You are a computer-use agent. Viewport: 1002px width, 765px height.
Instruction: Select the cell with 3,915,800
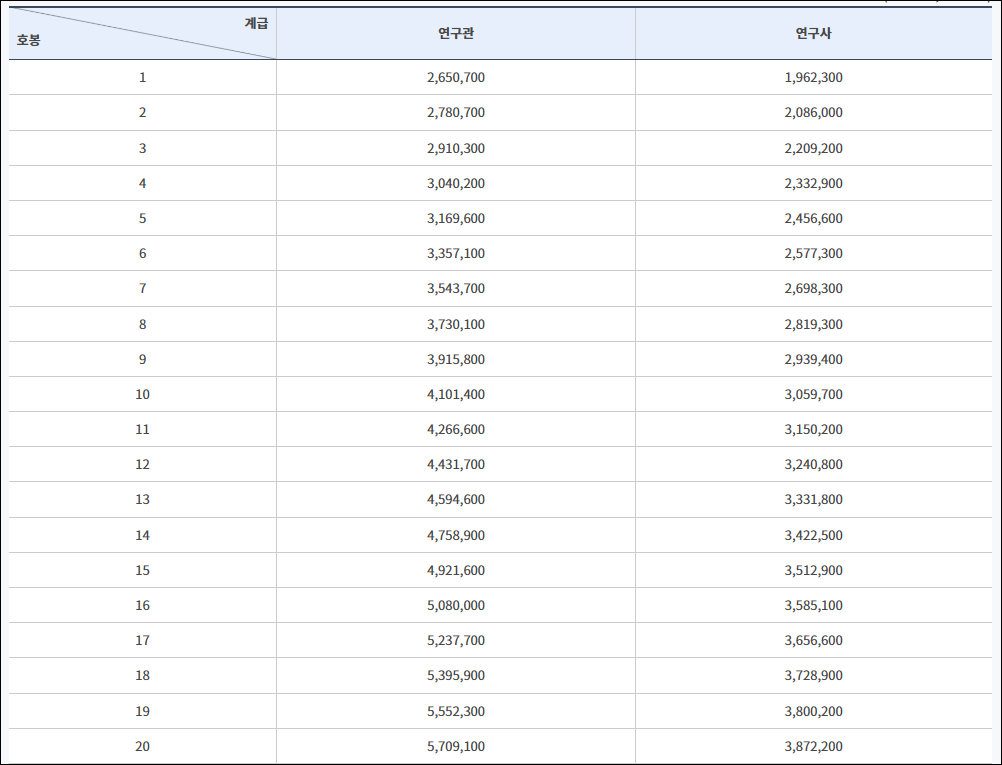[456, 359]
